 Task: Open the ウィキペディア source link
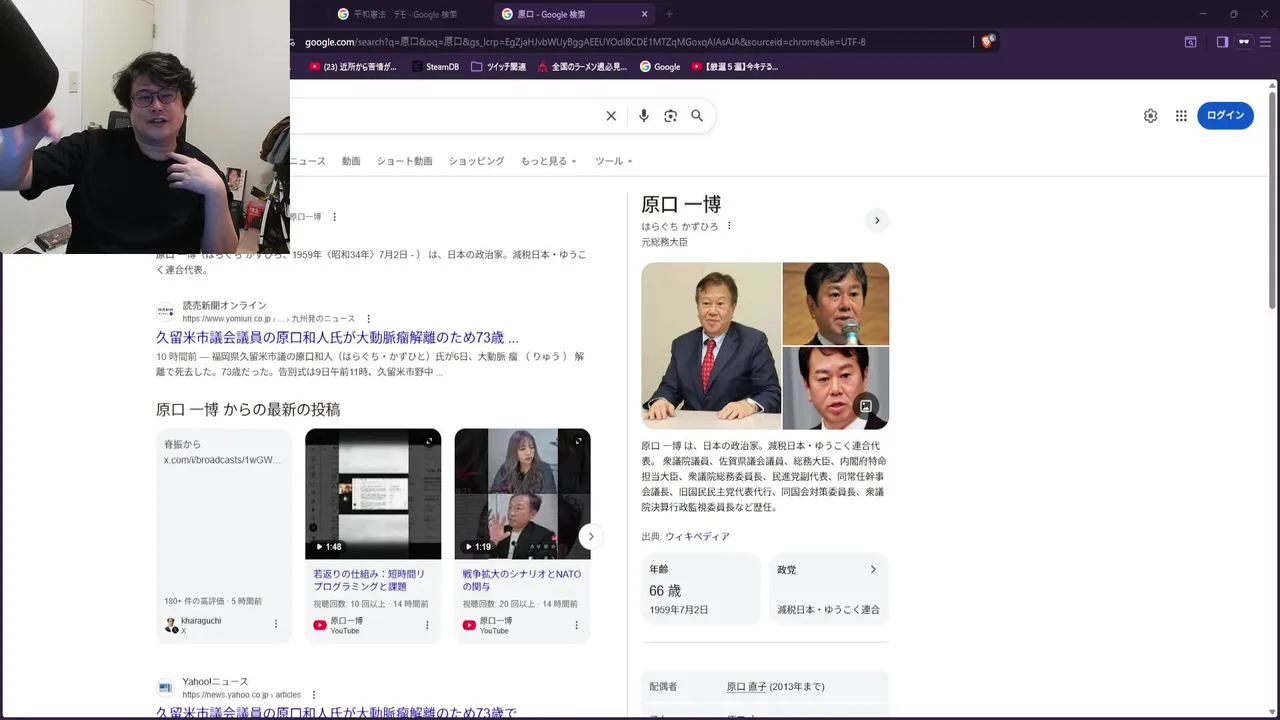[697, 537]
